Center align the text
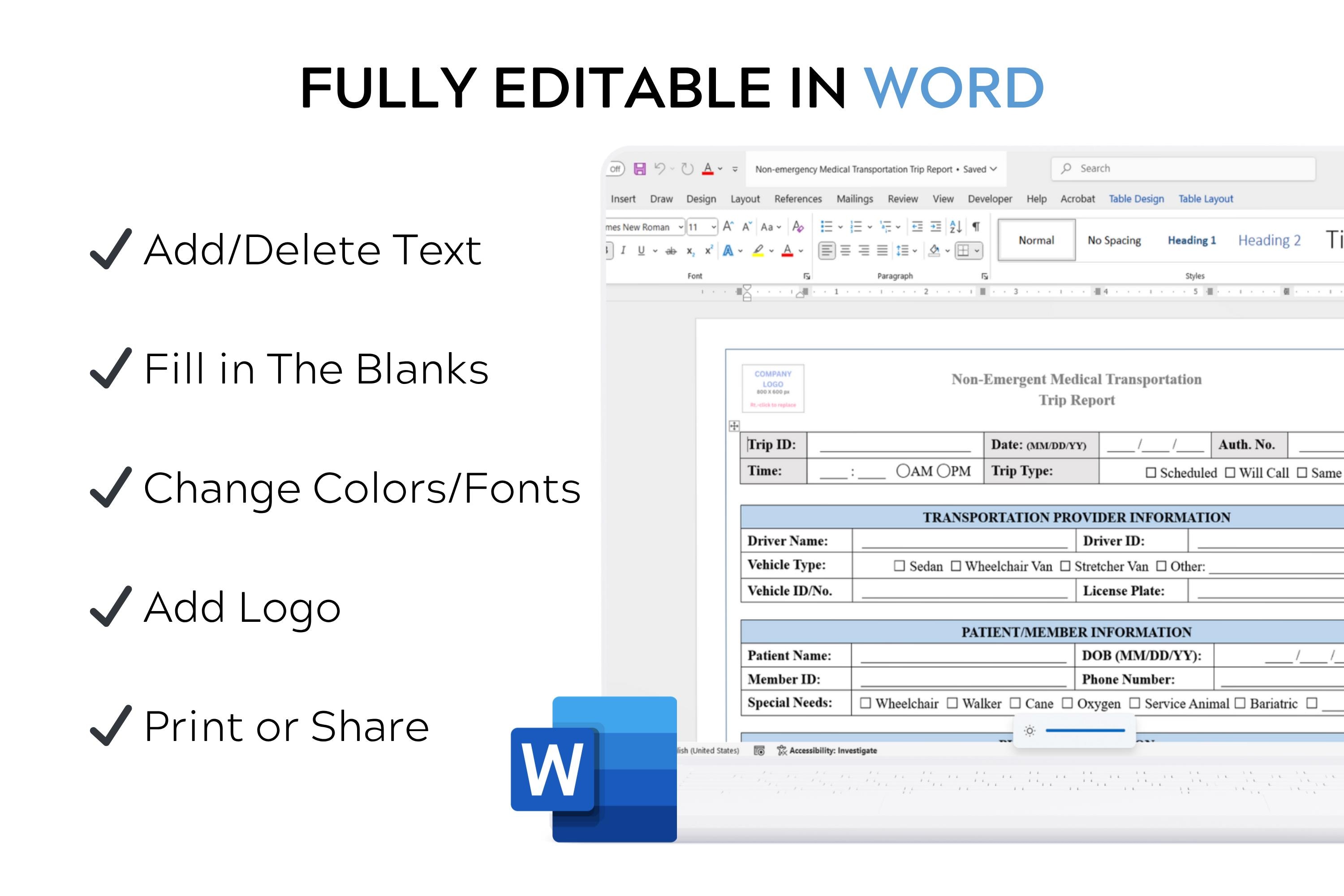This screenshot has height=896, width=1344. point(846,250)
